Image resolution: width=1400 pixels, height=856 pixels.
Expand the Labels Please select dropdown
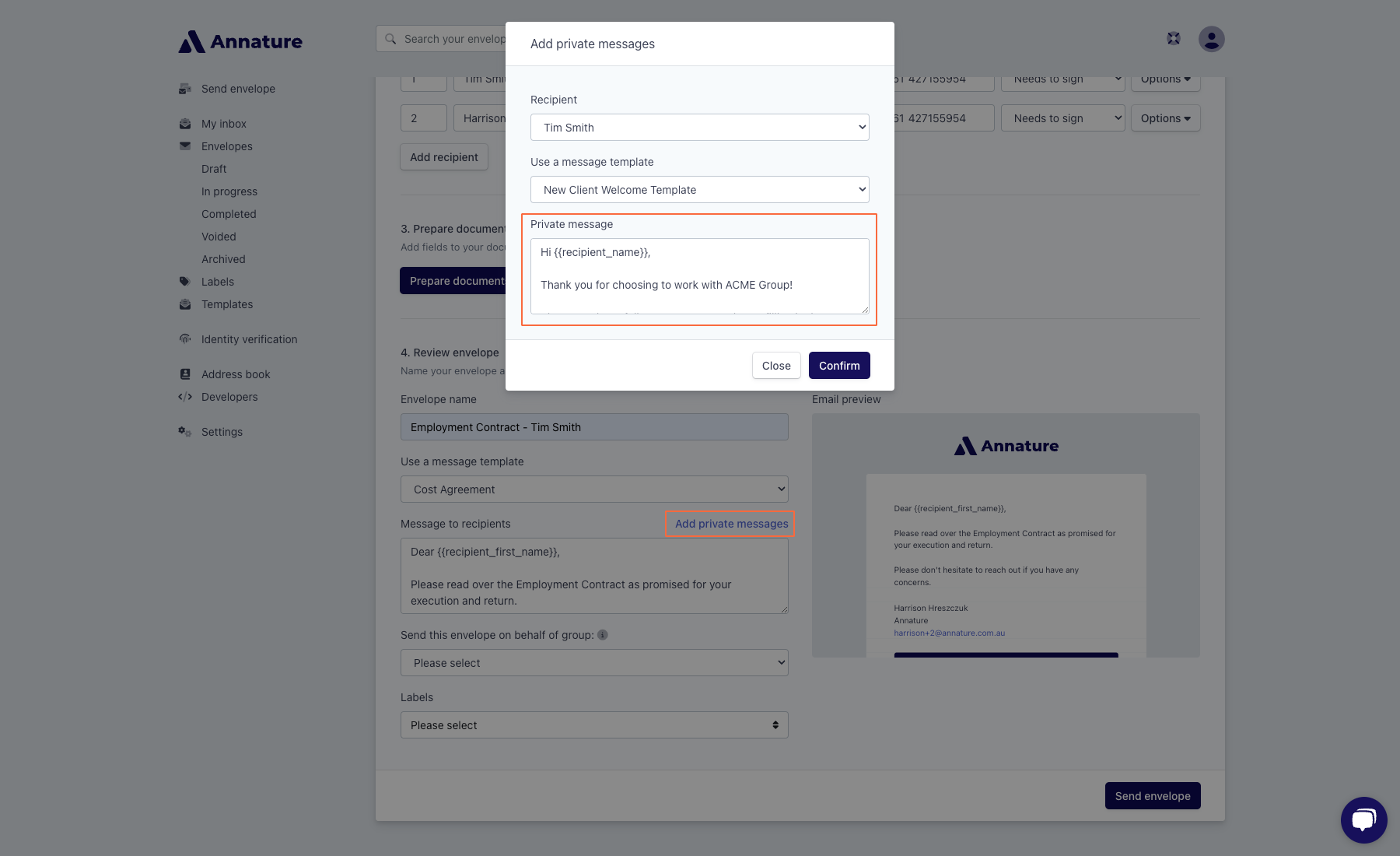click(x=594, y=725)
